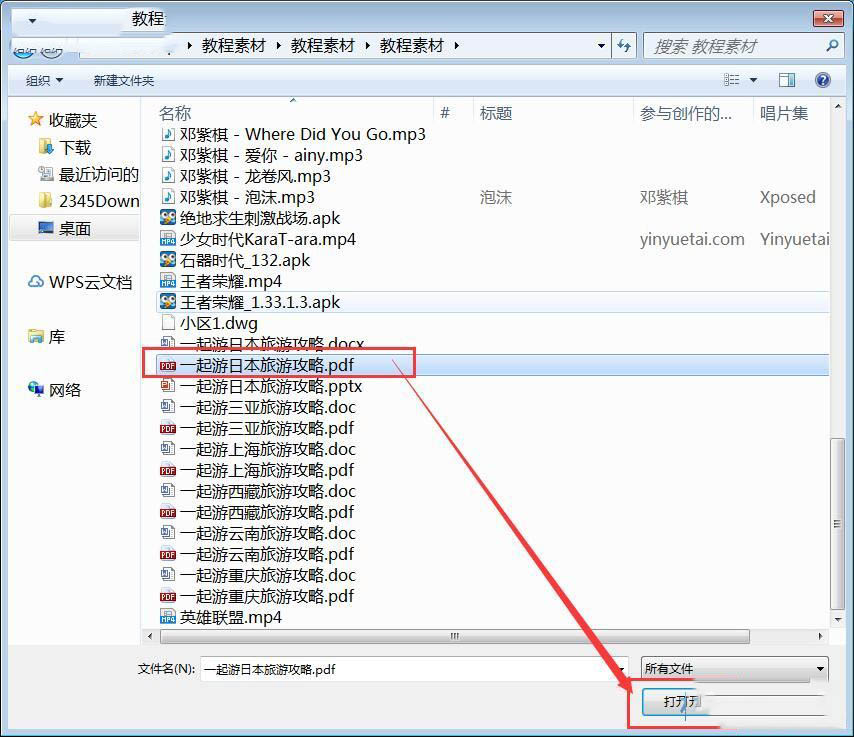Select 一起游云南旅游攻略.doc file icon
Viewport: 854px width, 737px height.
point(168,533)
